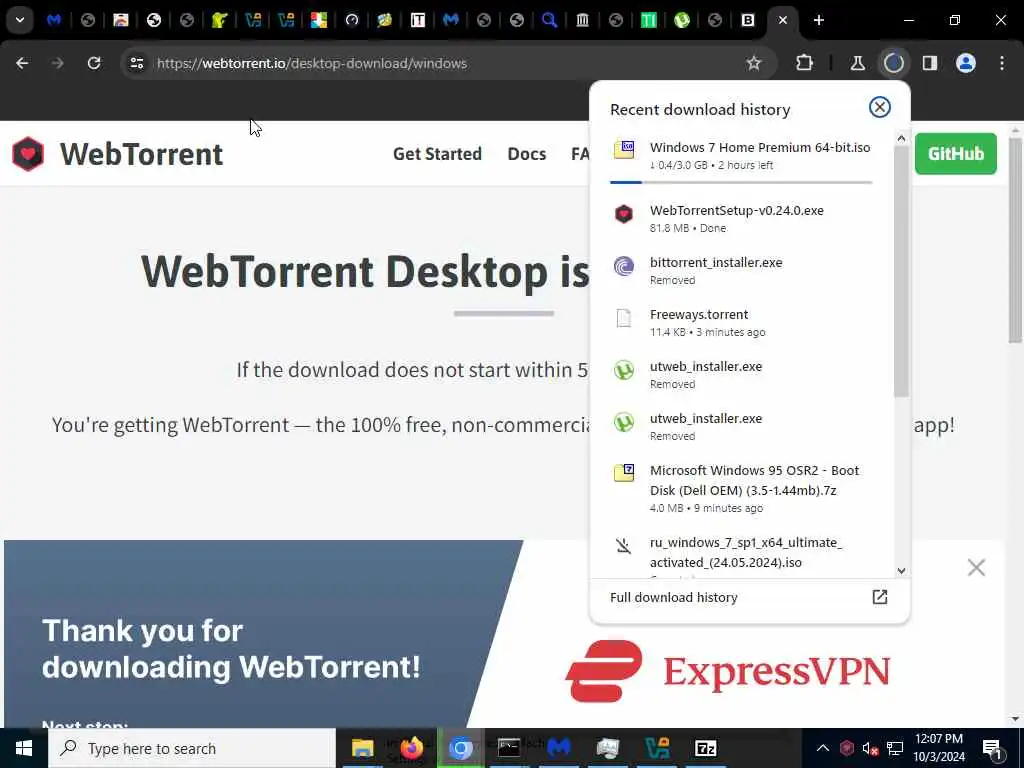Viewport: 1024px width, 768px height.
Task: Open the tab search dropdown arrow
Action: pos(20,20)
